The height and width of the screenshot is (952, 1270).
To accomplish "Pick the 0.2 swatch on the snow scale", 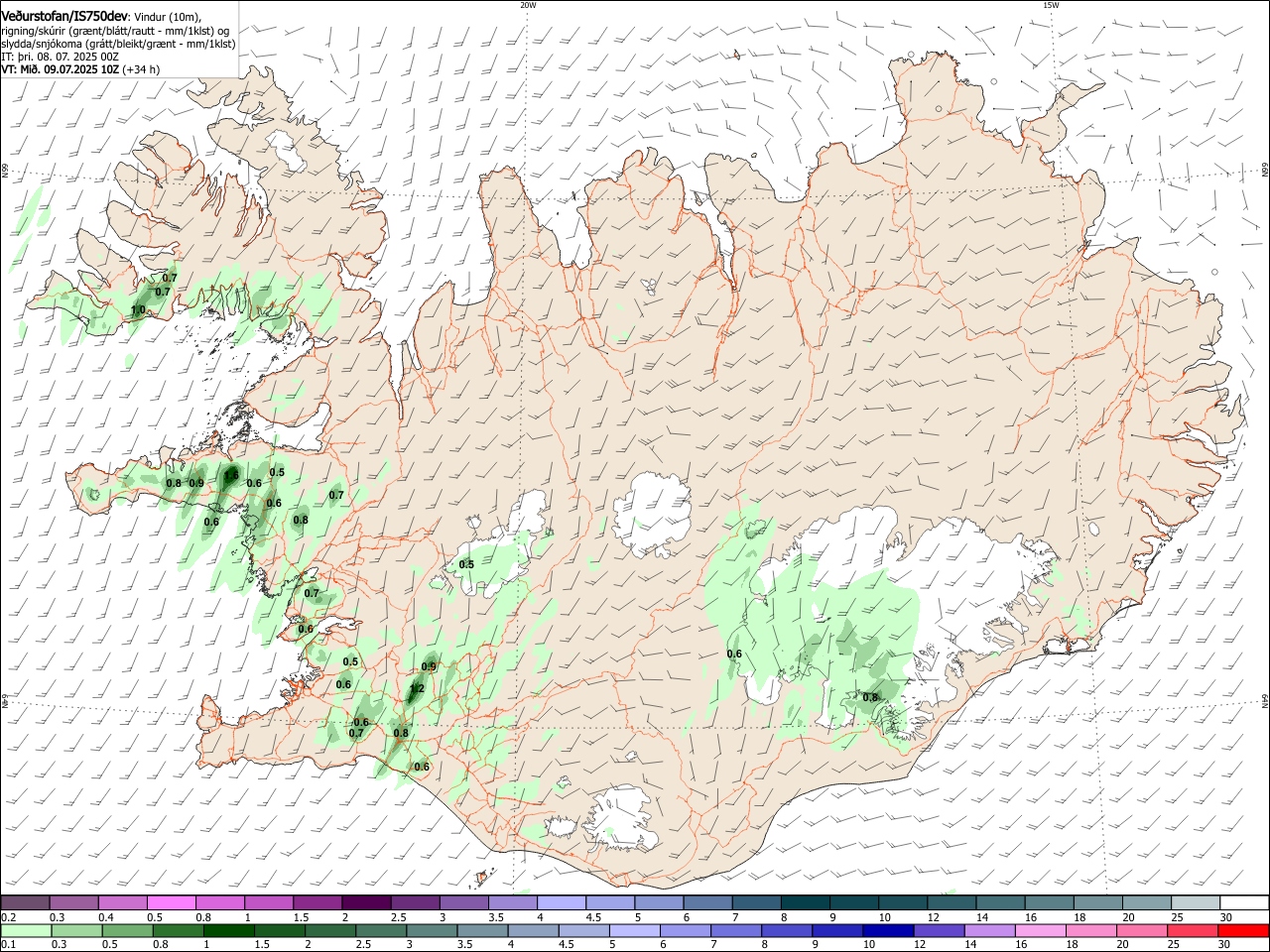I will coord(25,902).
